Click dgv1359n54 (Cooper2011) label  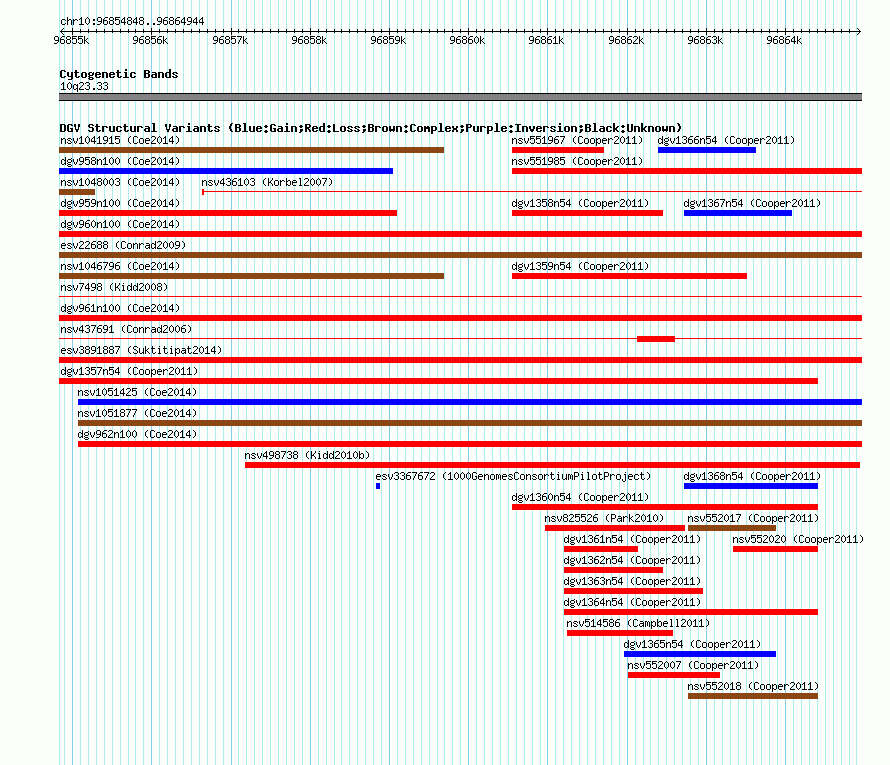[x=580, y=266]
